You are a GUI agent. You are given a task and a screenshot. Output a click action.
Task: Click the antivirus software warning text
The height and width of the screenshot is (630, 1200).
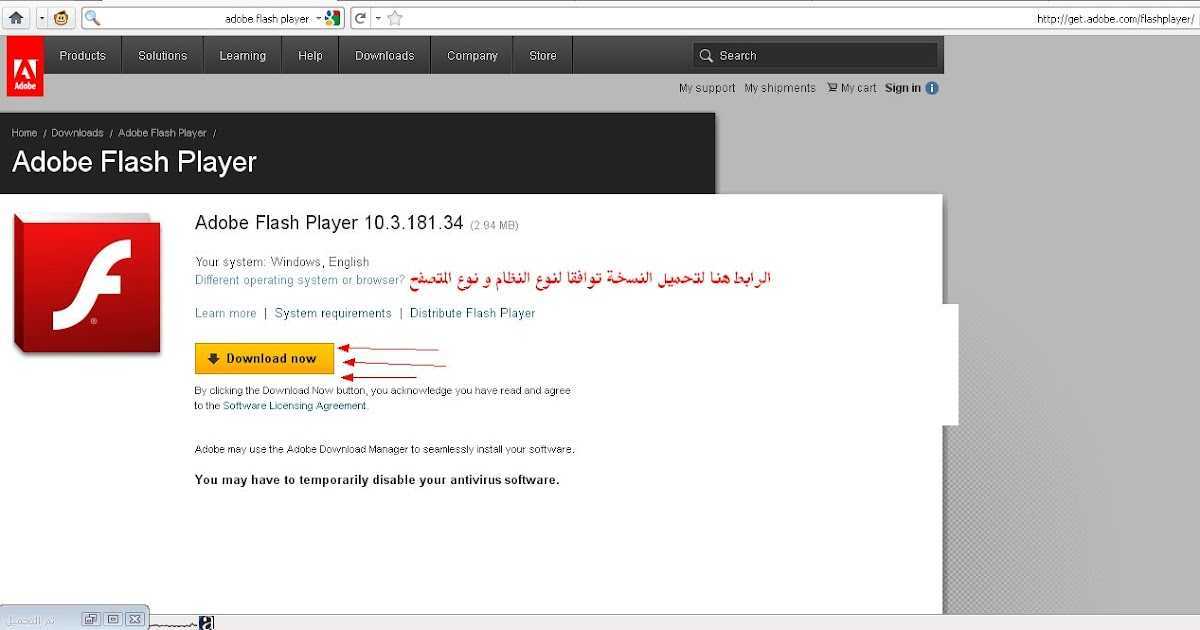[x=377, y=480]
